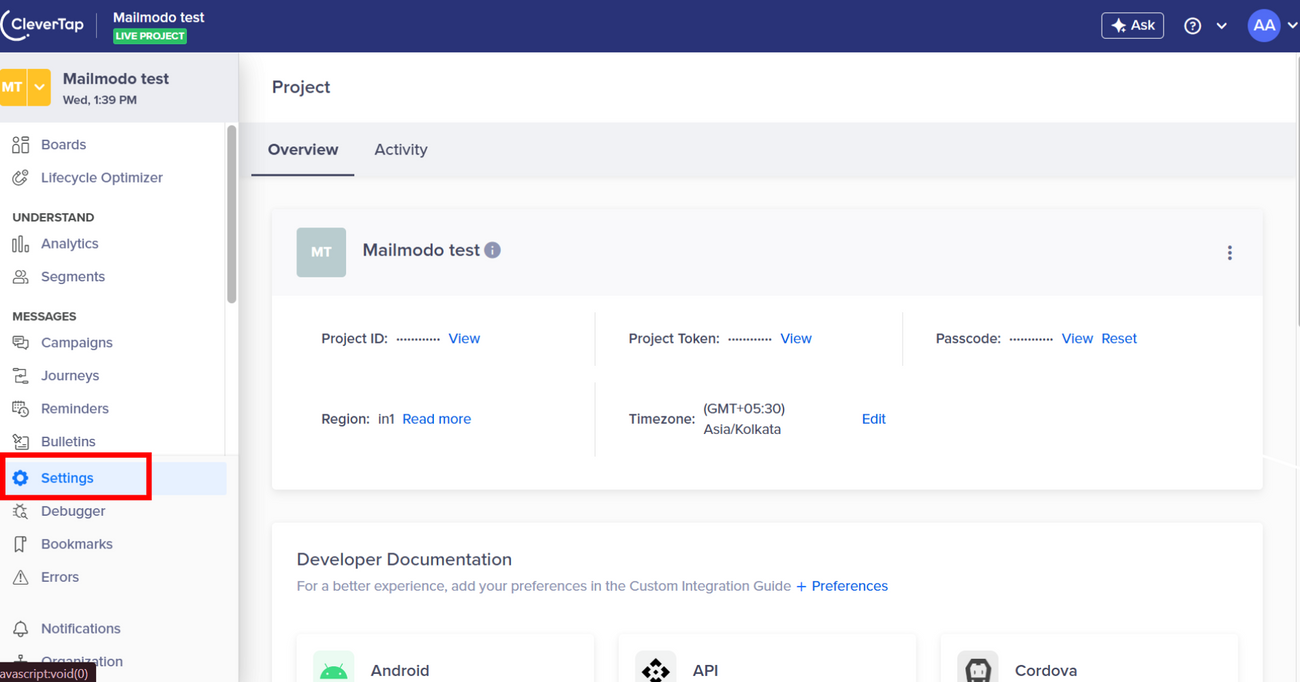The image size is (1300, 682).
Task: Open Journeys via its sidebar icon
Action: click(20, 376)
